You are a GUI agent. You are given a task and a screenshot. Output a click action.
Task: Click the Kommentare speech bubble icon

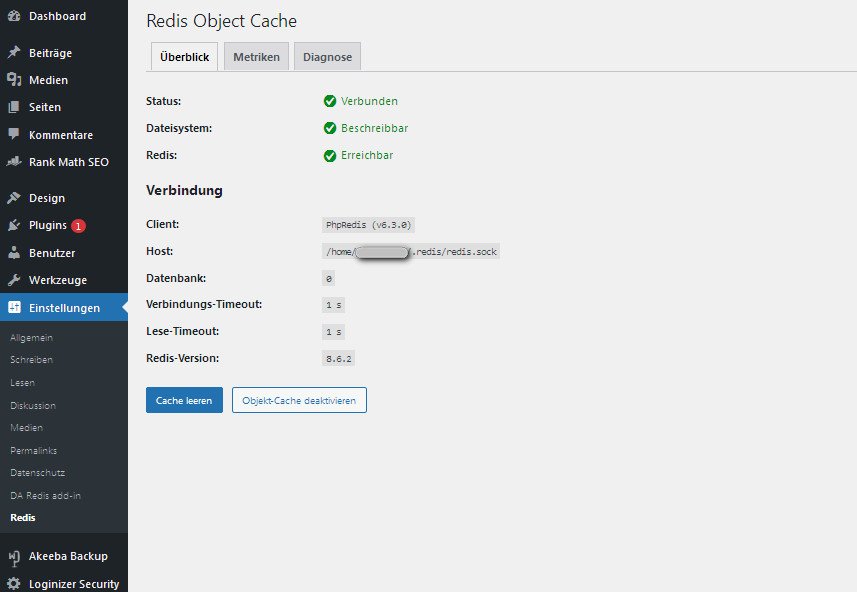click(14, 135)
